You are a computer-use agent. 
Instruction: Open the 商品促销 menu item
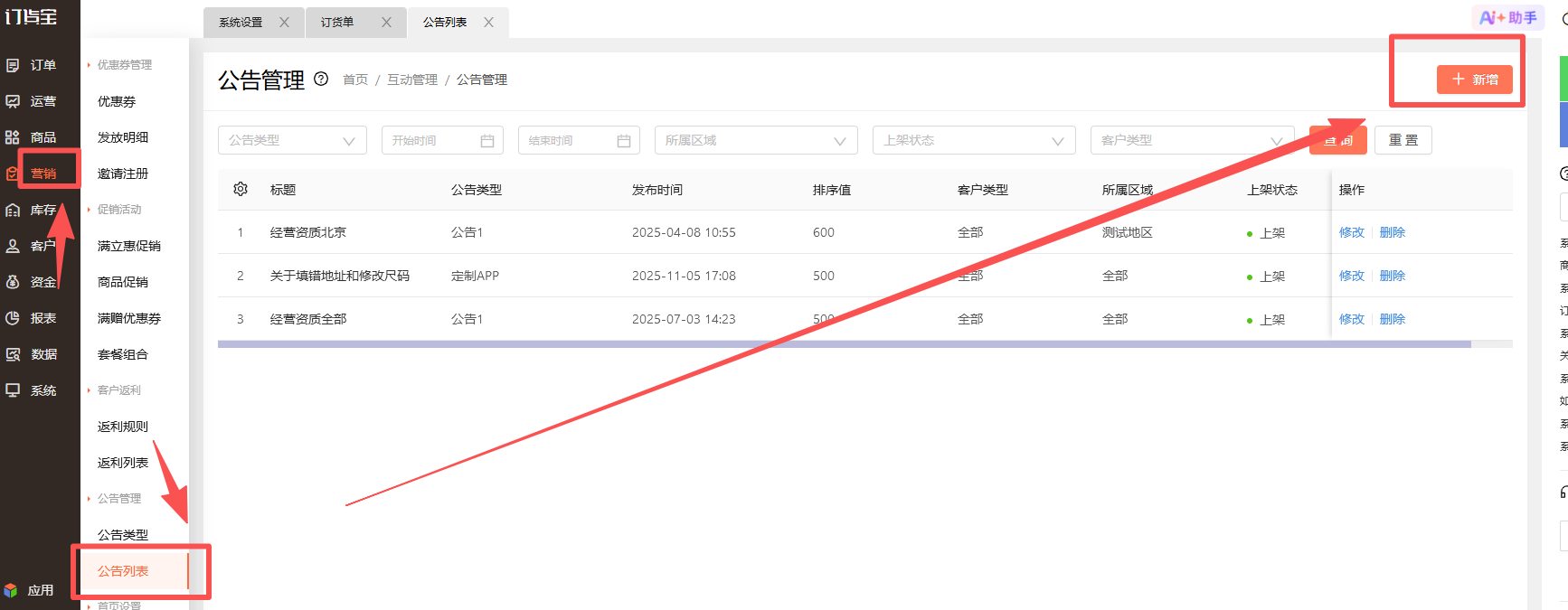(123, 282)
